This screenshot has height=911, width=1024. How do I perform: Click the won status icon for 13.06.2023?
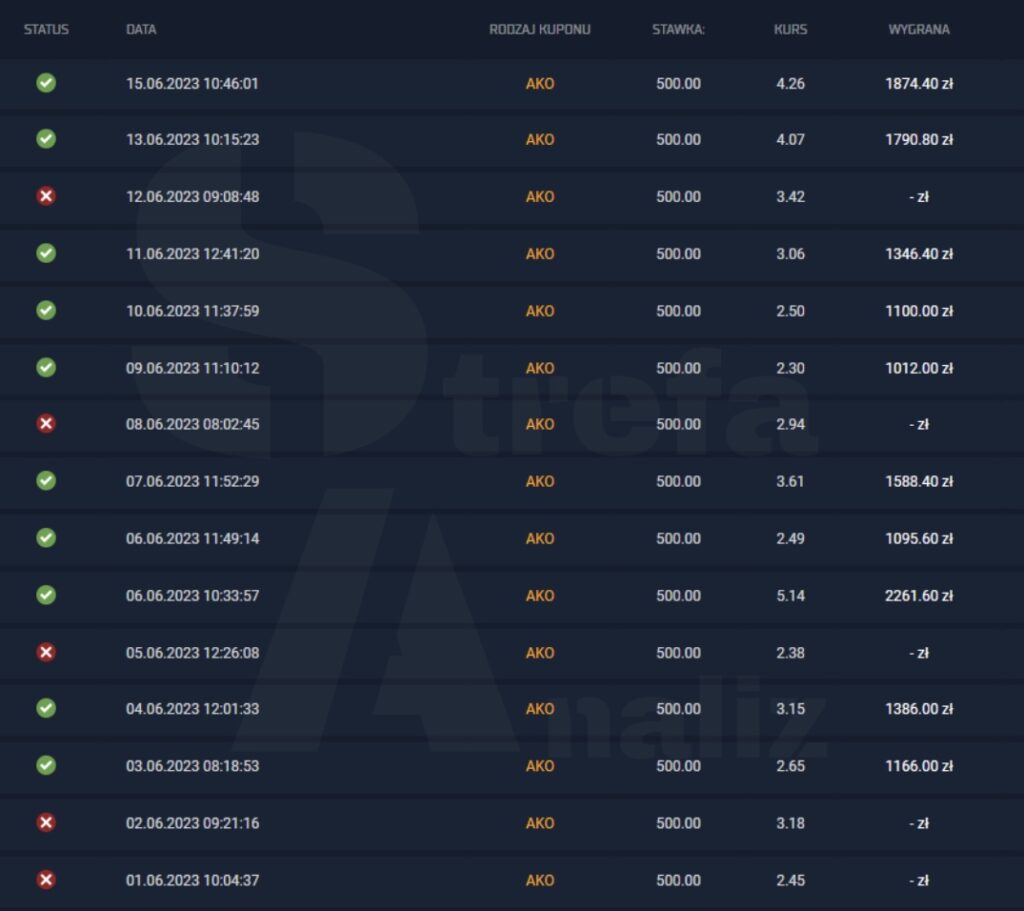[46, 139]
